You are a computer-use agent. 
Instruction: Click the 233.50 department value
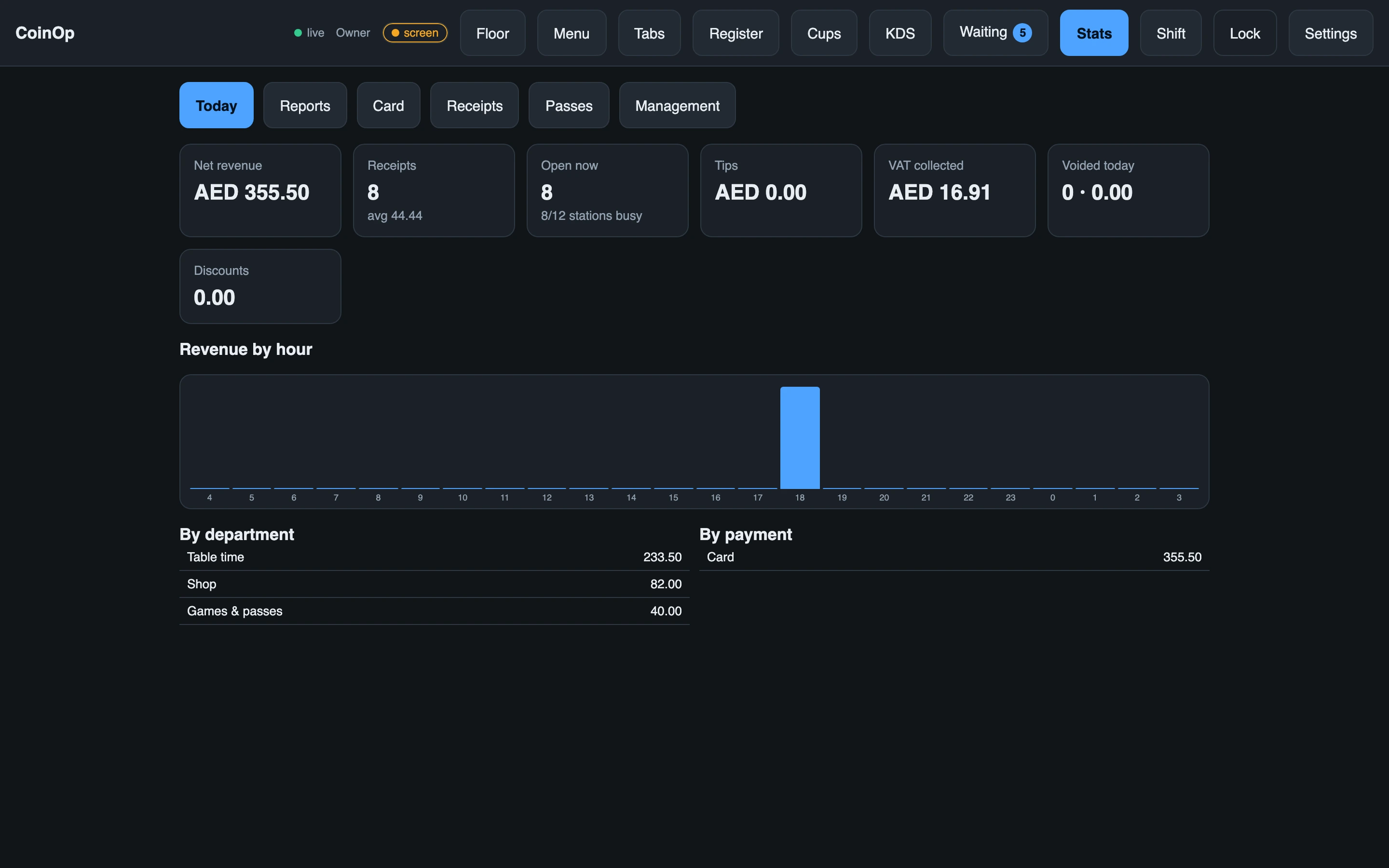point(662,557)
